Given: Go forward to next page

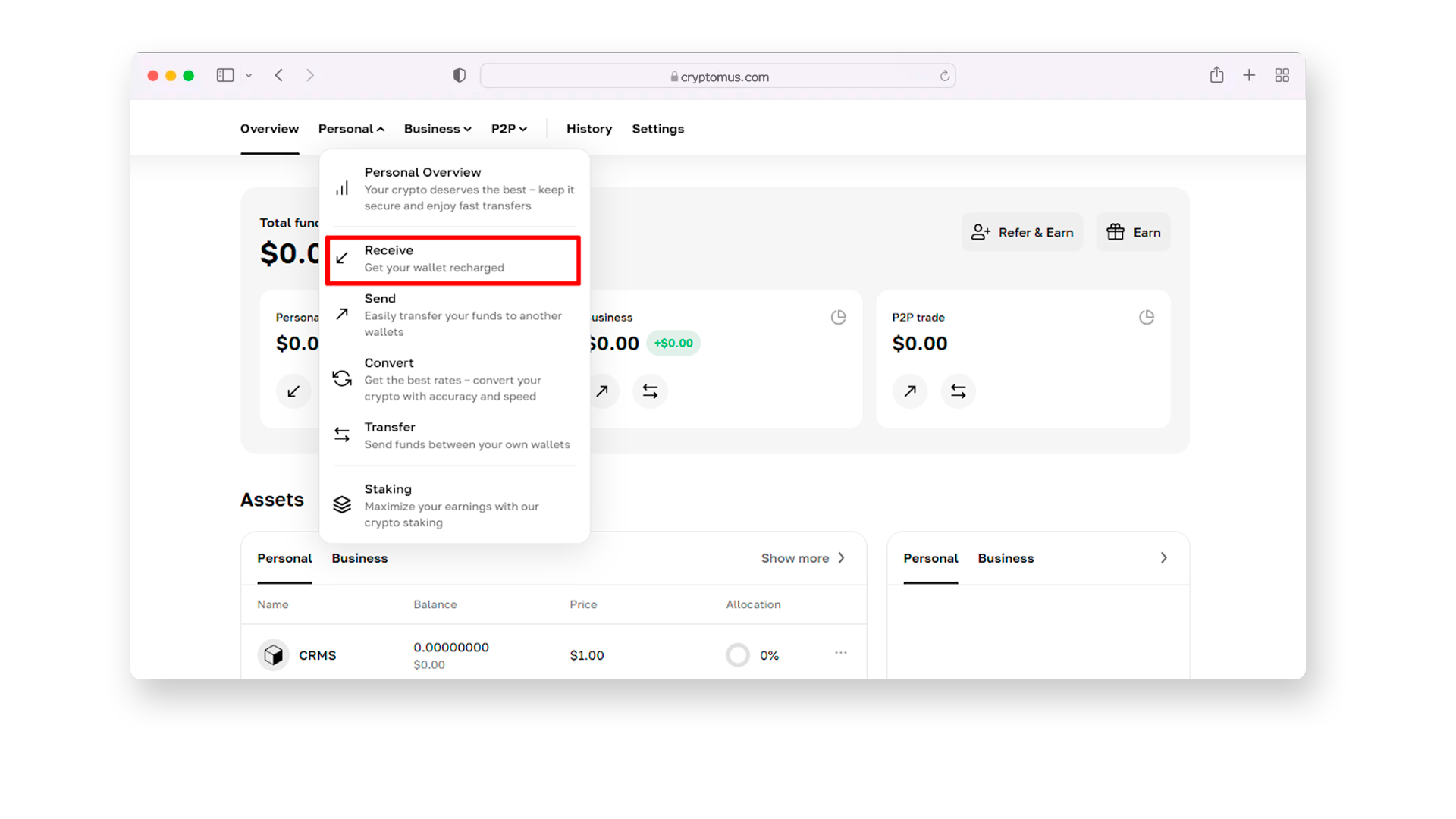Looking at the screenshot, I should (x=310, y=75).
